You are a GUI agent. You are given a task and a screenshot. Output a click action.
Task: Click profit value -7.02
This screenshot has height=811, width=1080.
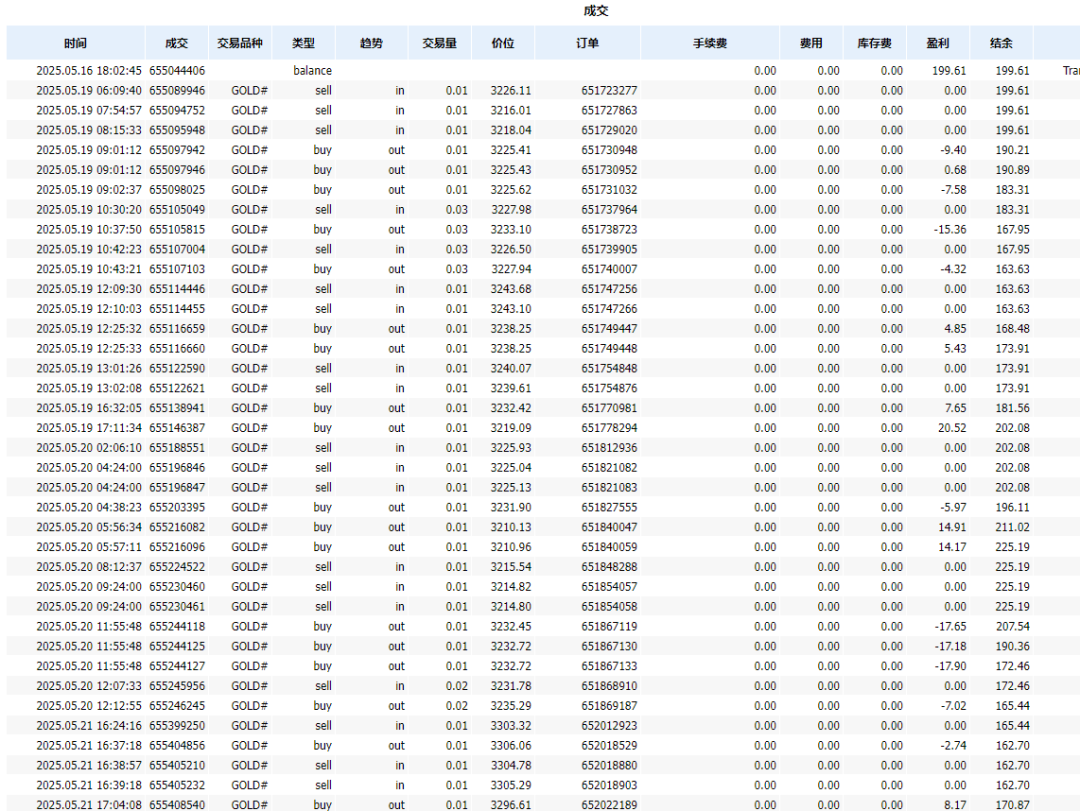953,706
